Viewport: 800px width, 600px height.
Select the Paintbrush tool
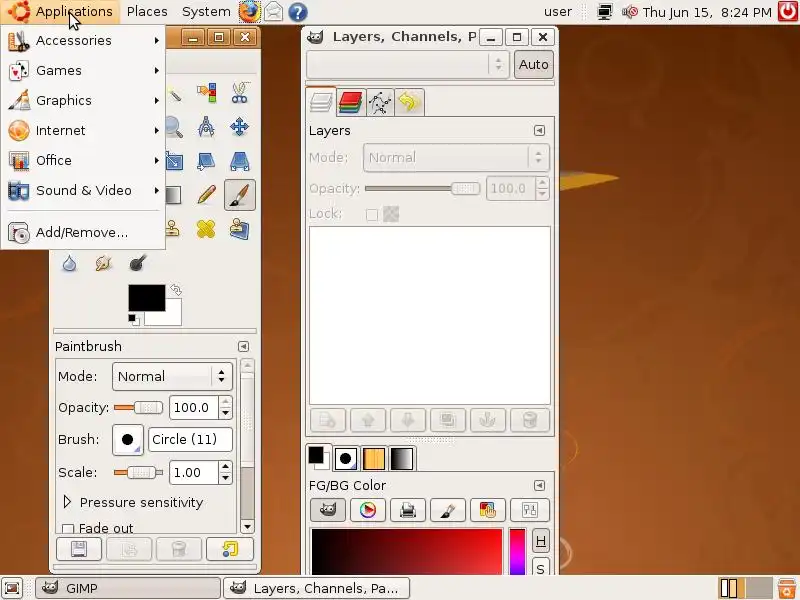click(239, 195)
